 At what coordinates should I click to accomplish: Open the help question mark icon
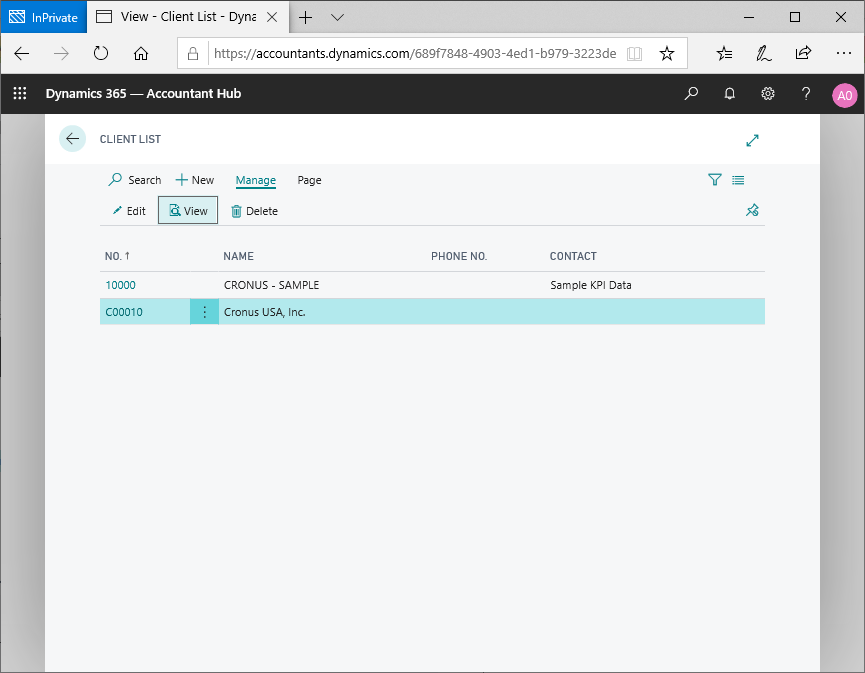806,94
